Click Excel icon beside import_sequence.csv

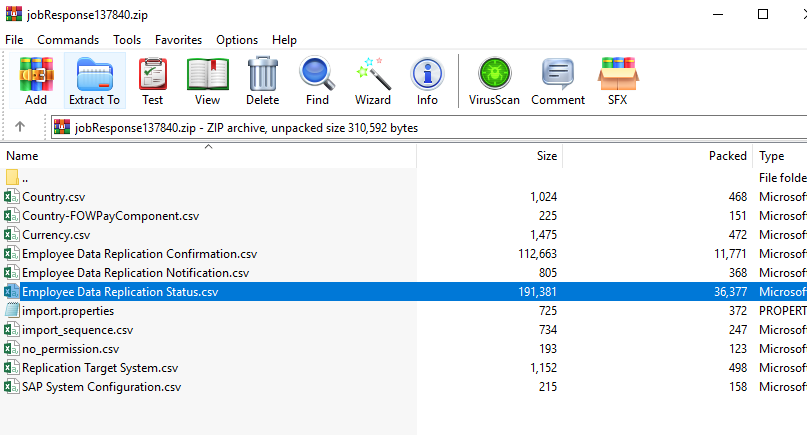click(x=12, y=329)
